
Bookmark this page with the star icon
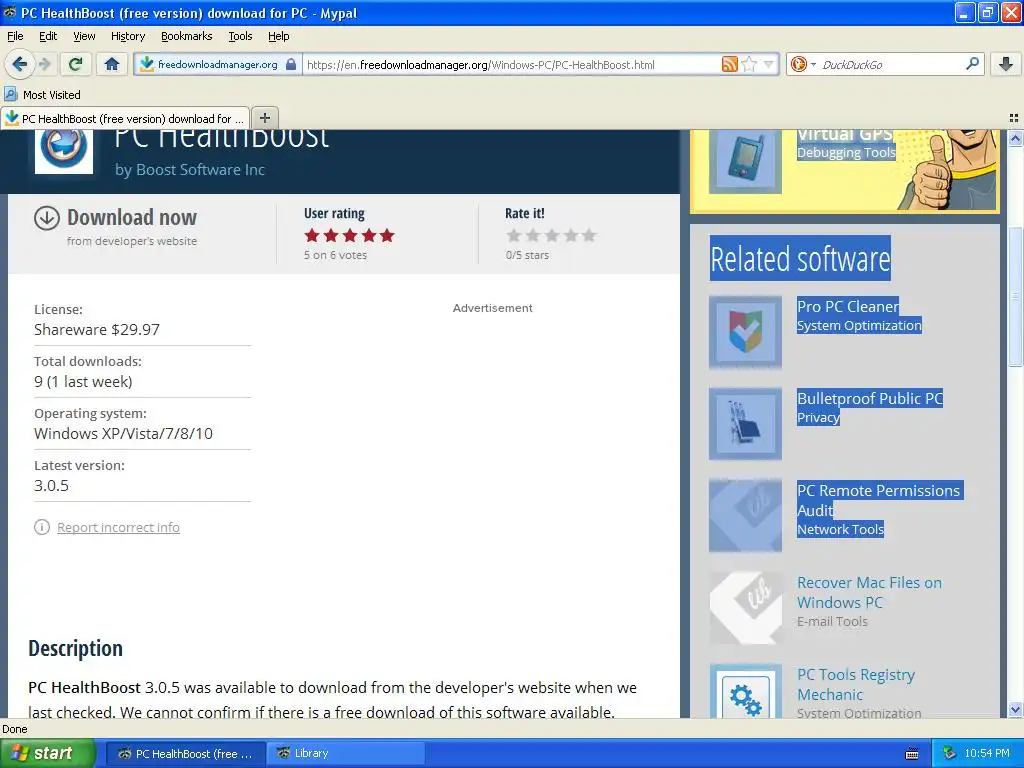pos(749,64)
